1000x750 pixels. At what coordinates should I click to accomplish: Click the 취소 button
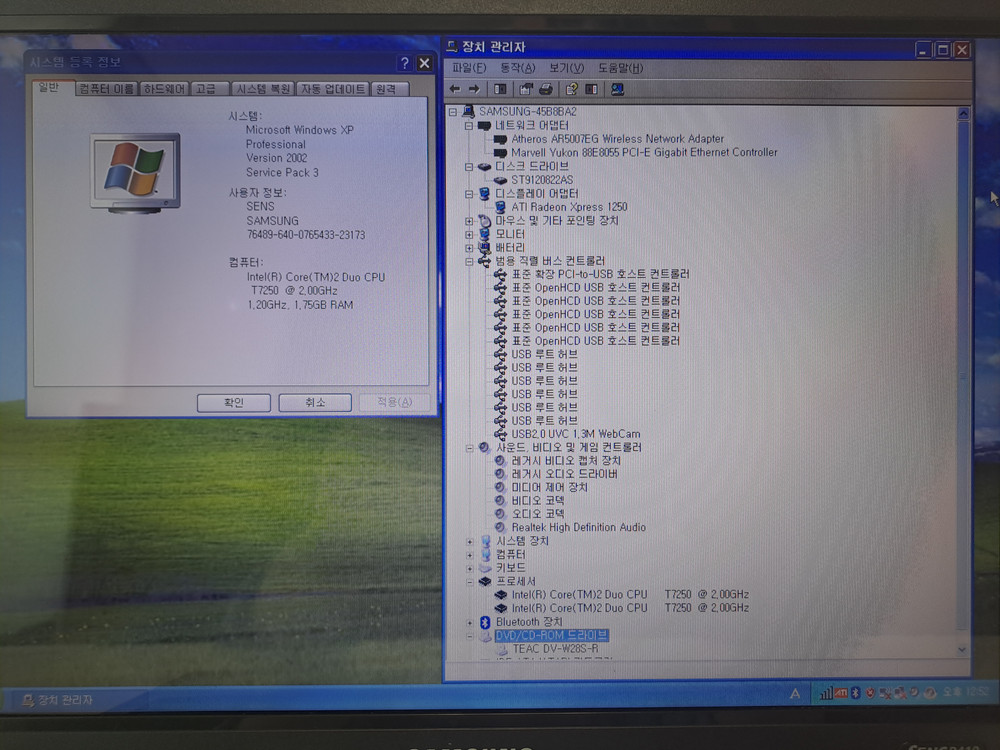tap(315, 402)
